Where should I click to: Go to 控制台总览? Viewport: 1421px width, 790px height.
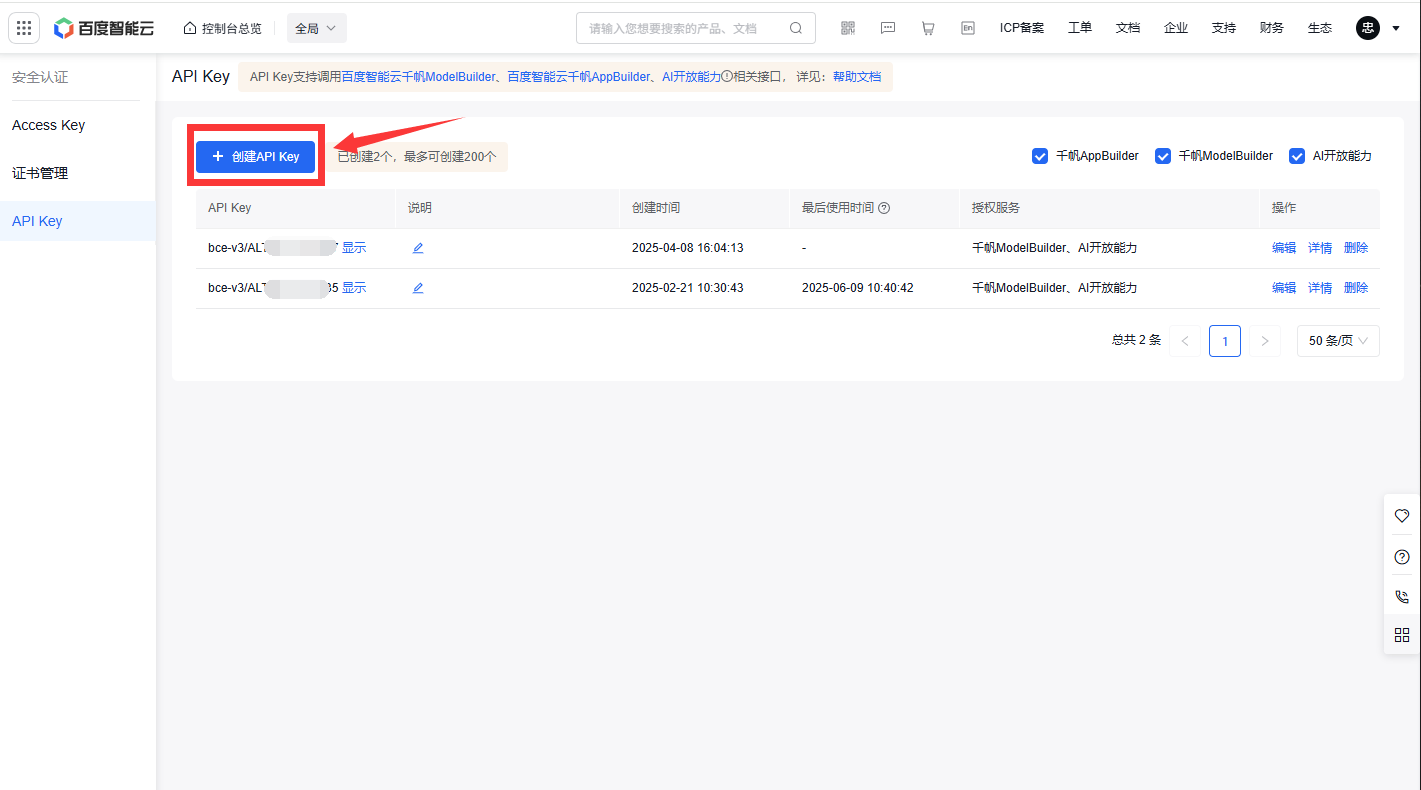[x=223, y=28]
